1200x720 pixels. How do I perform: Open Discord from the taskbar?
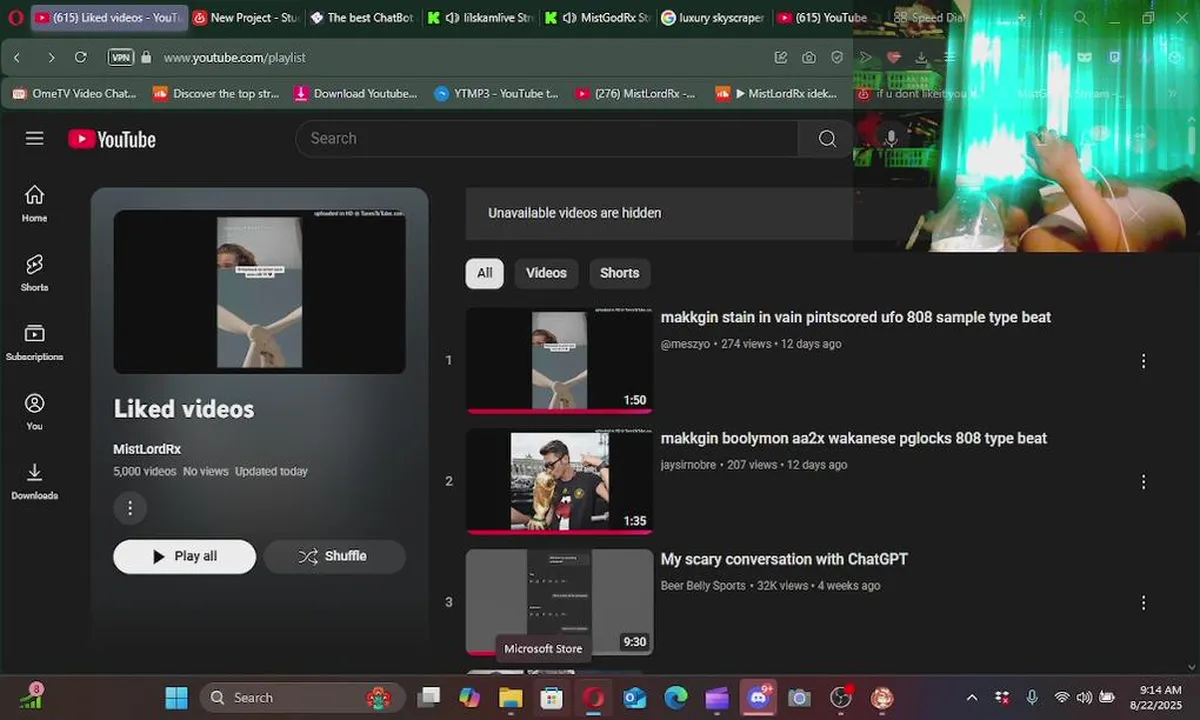pyautogui.click(x=758, y=698)
